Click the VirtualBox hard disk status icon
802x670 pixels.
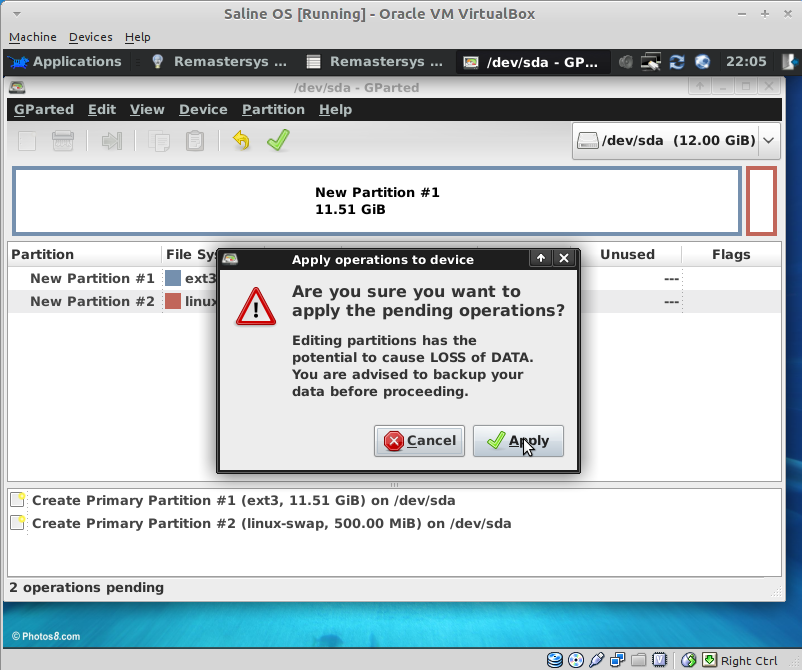point(554,660)
